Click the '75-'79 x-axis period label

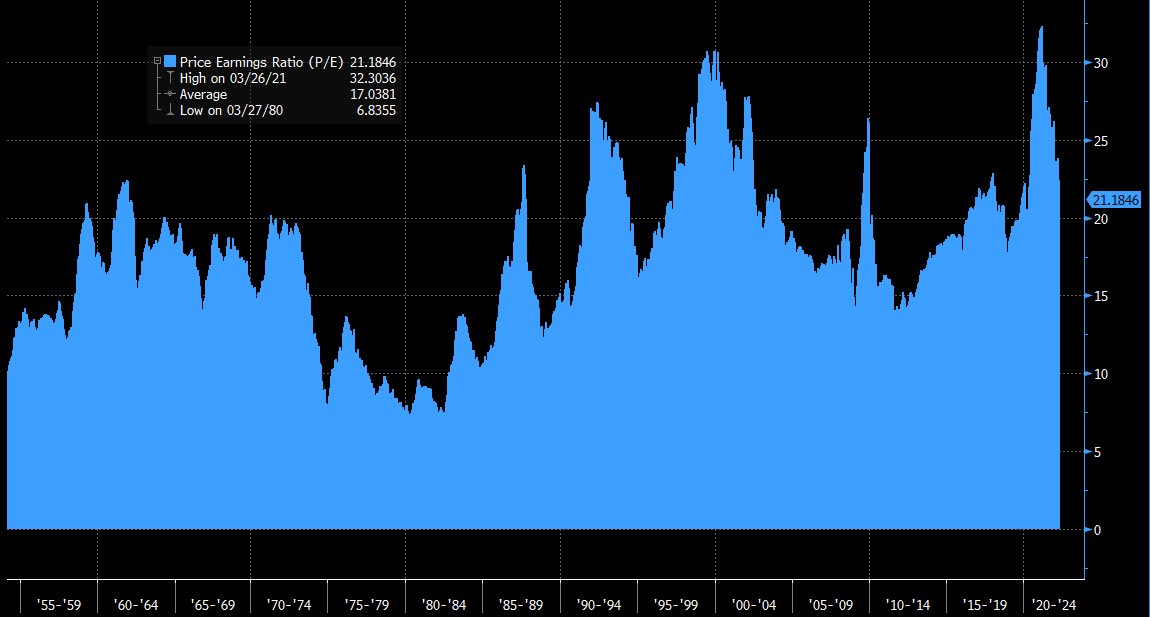coord(367,605)
